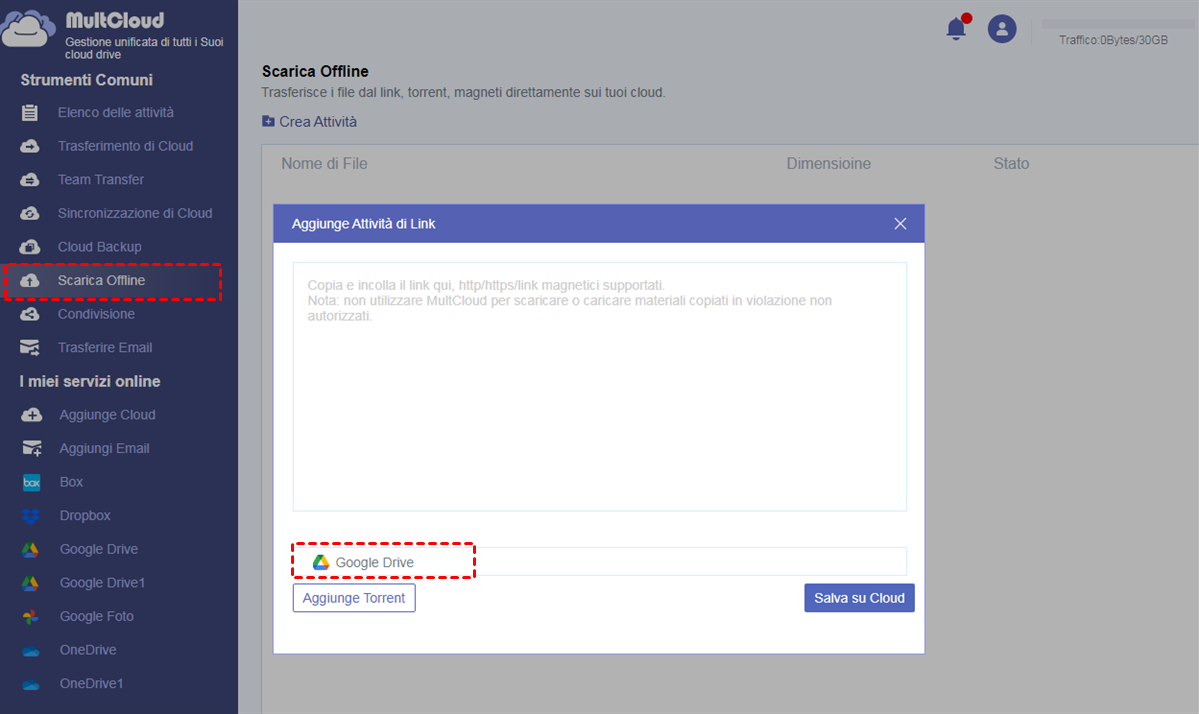Click the Google Foto pinwheel icon
This screenshot has width=1199, height=714.
tap(31, 617)
